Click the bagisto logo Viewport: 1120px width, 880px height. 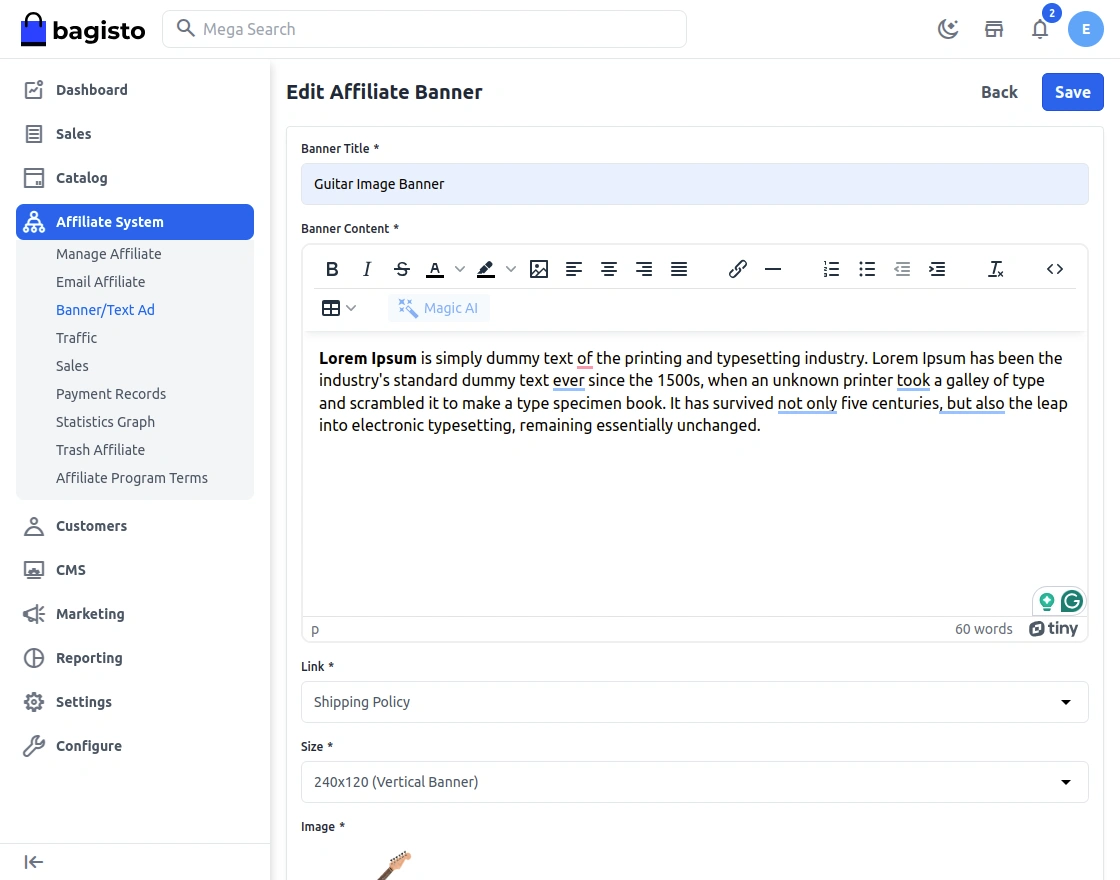[x=83, y=29]
